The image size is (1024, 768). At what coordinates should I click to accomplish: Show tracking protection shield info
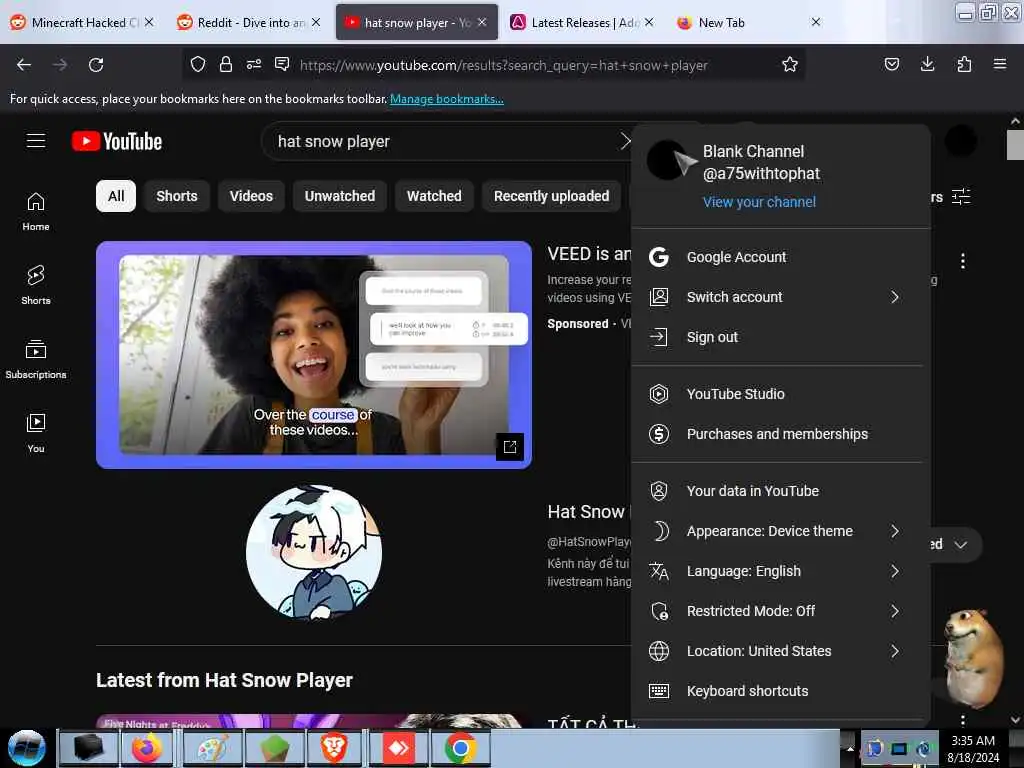(198, 64)
